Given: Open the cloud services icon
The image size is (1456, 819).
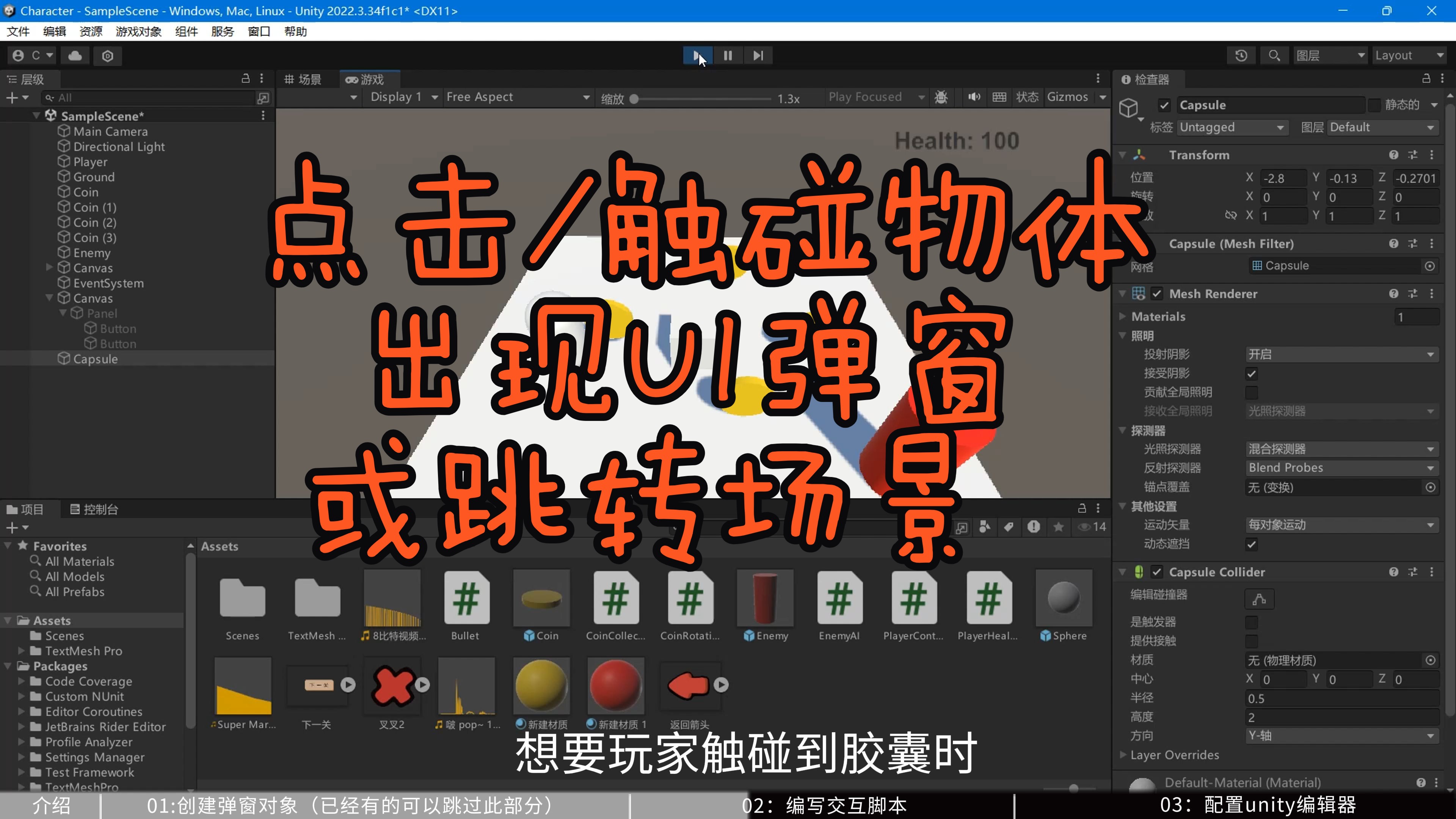Looking at the screenshot, I should pos(75,55).
